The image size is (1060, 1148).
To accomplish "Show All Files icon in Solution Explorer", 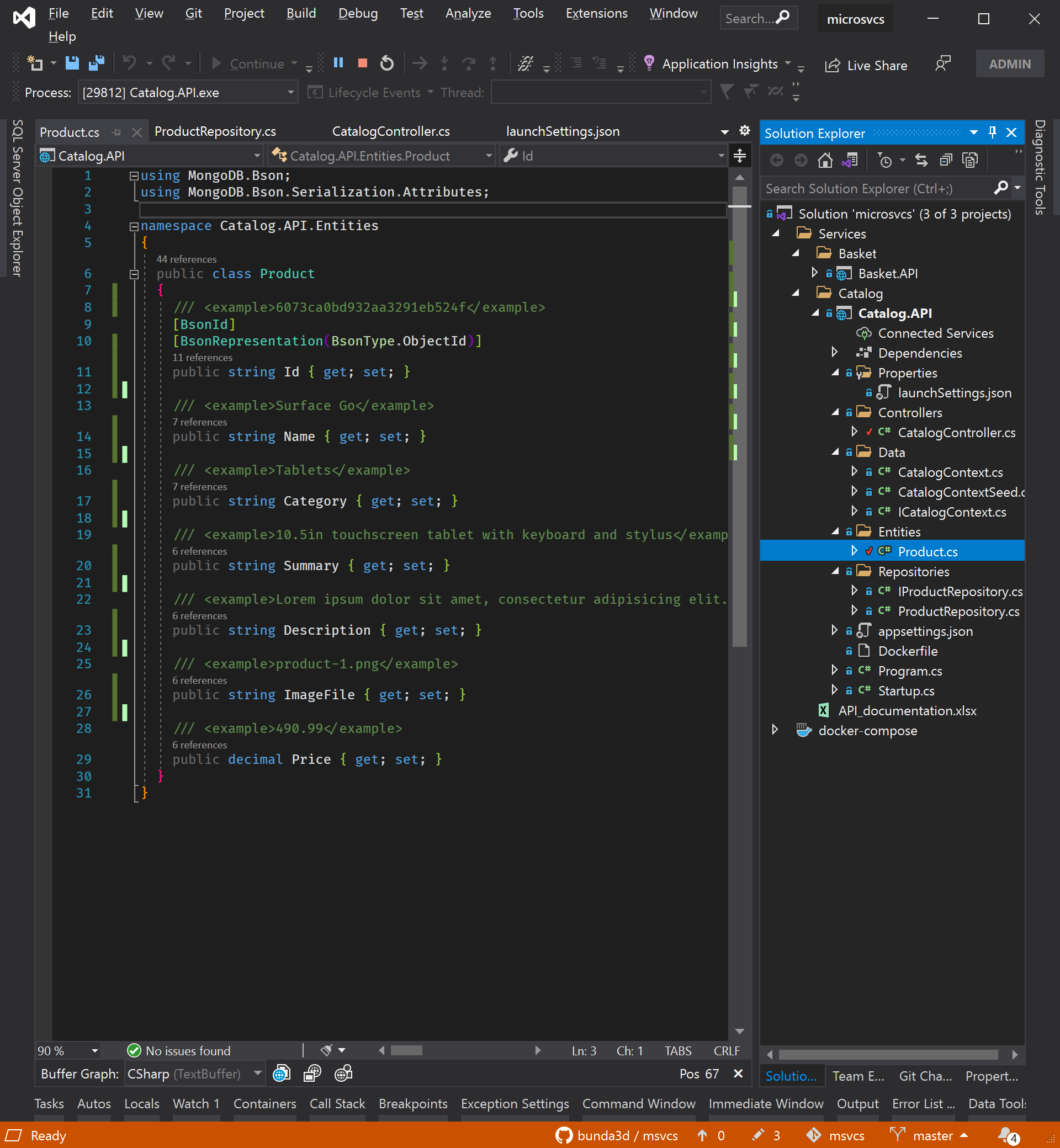I will [x=970, y=160].
